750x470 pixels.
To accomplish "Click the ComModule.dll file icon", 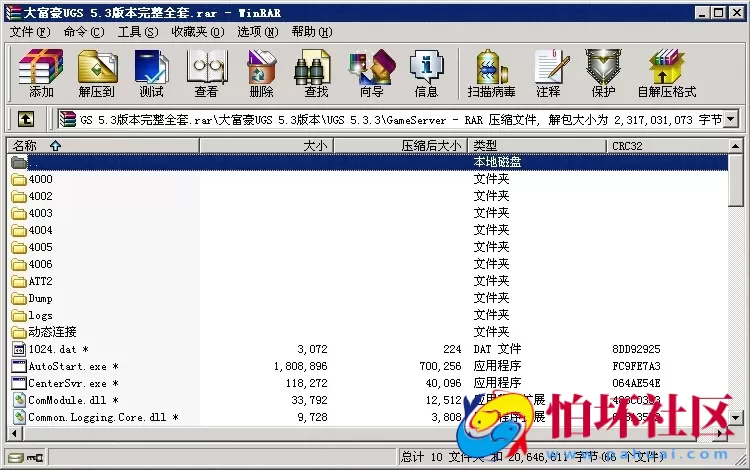I will click(x=19, y=400).
